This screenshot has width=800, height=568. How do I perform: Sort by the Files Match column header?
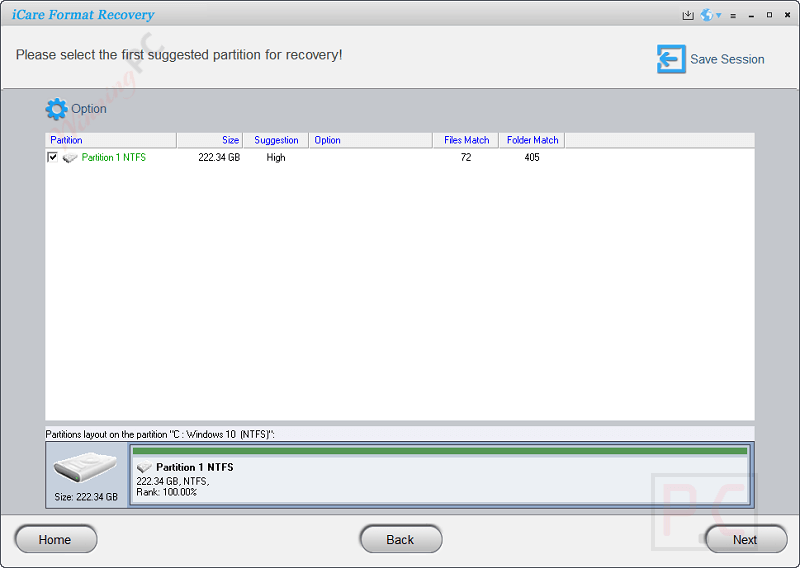(x=465, y=140)
